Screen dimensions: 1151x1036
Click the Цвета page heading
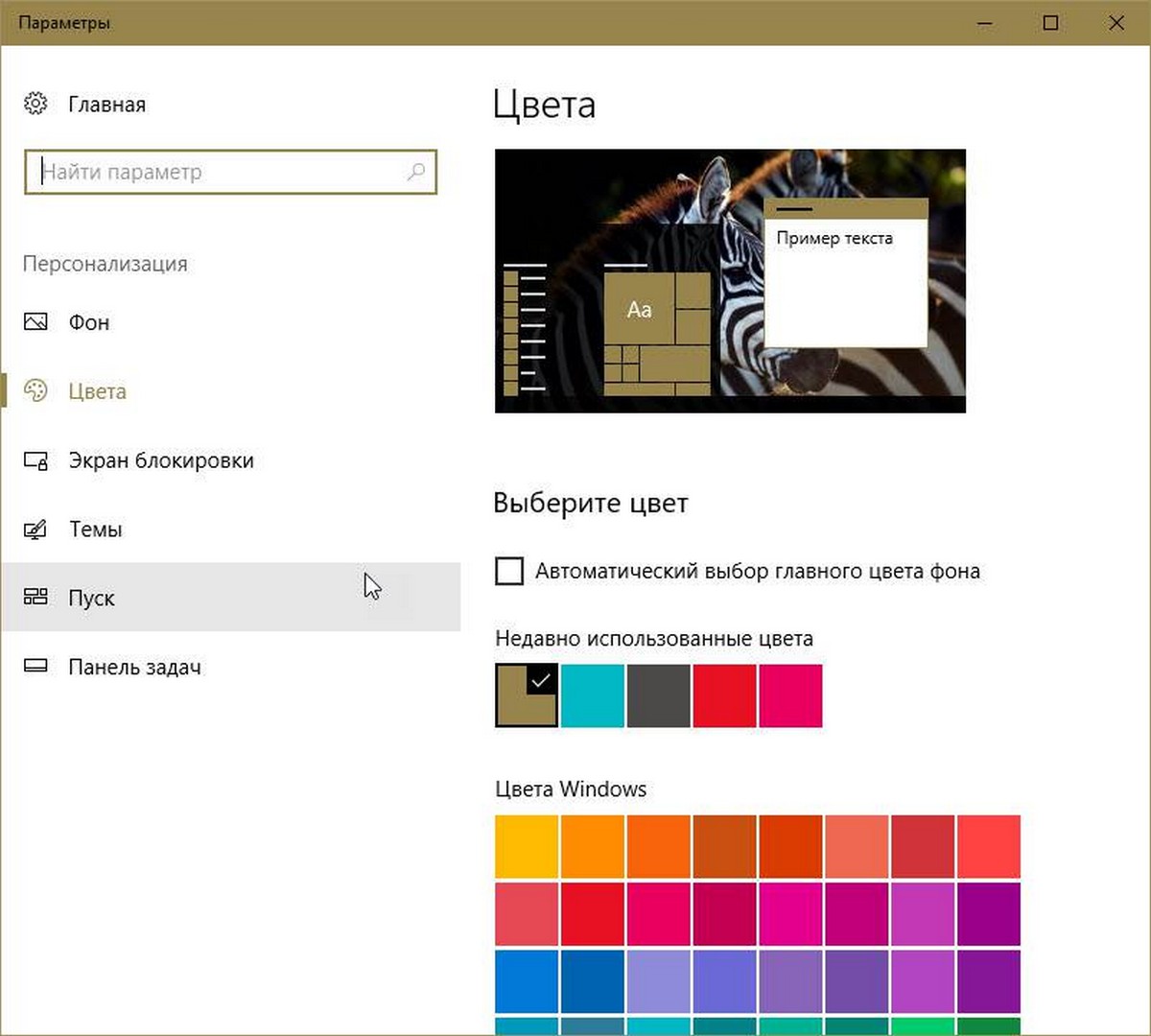[544, 104]
